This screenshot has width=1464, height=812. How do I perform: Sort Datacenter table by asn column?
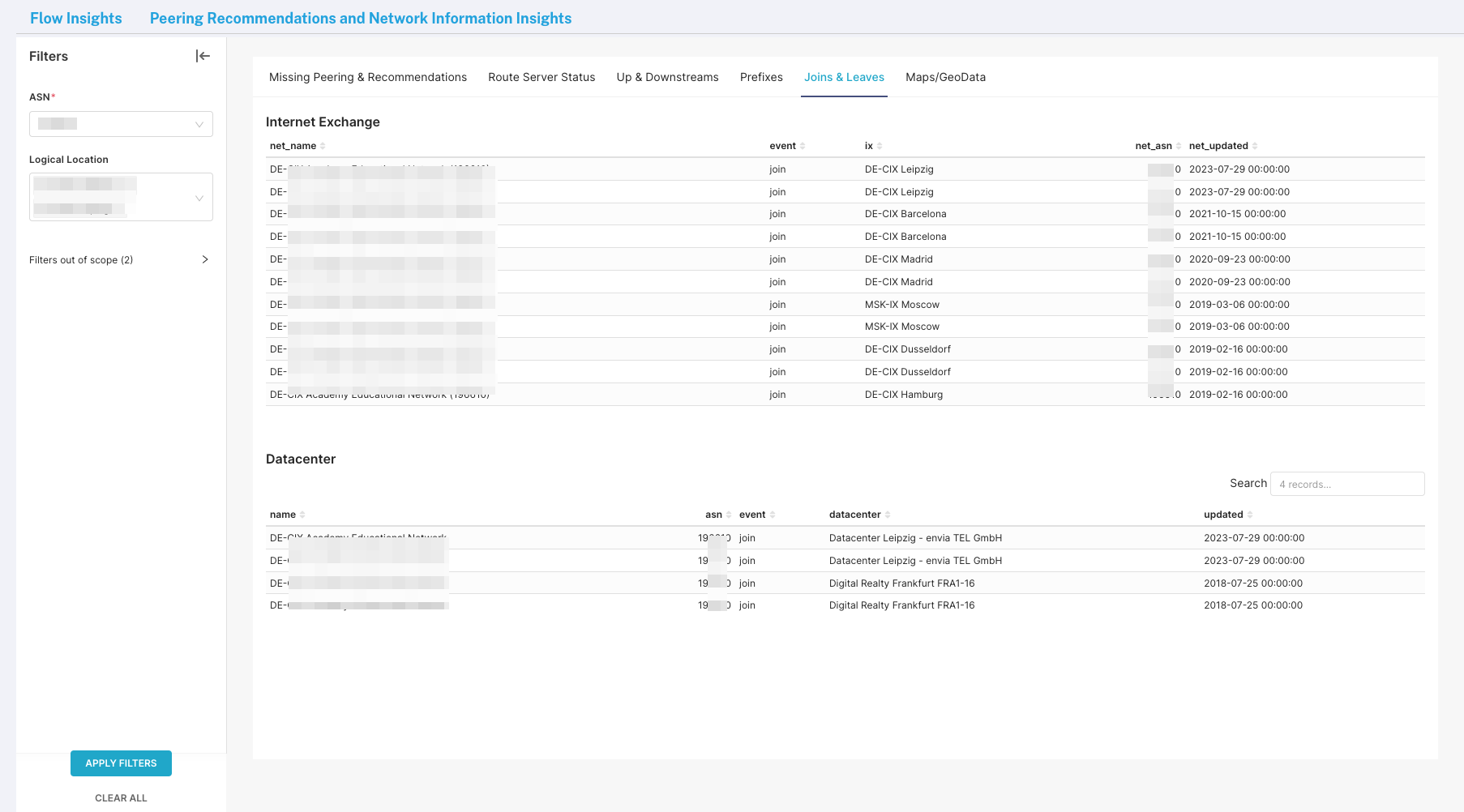[718, 515]
